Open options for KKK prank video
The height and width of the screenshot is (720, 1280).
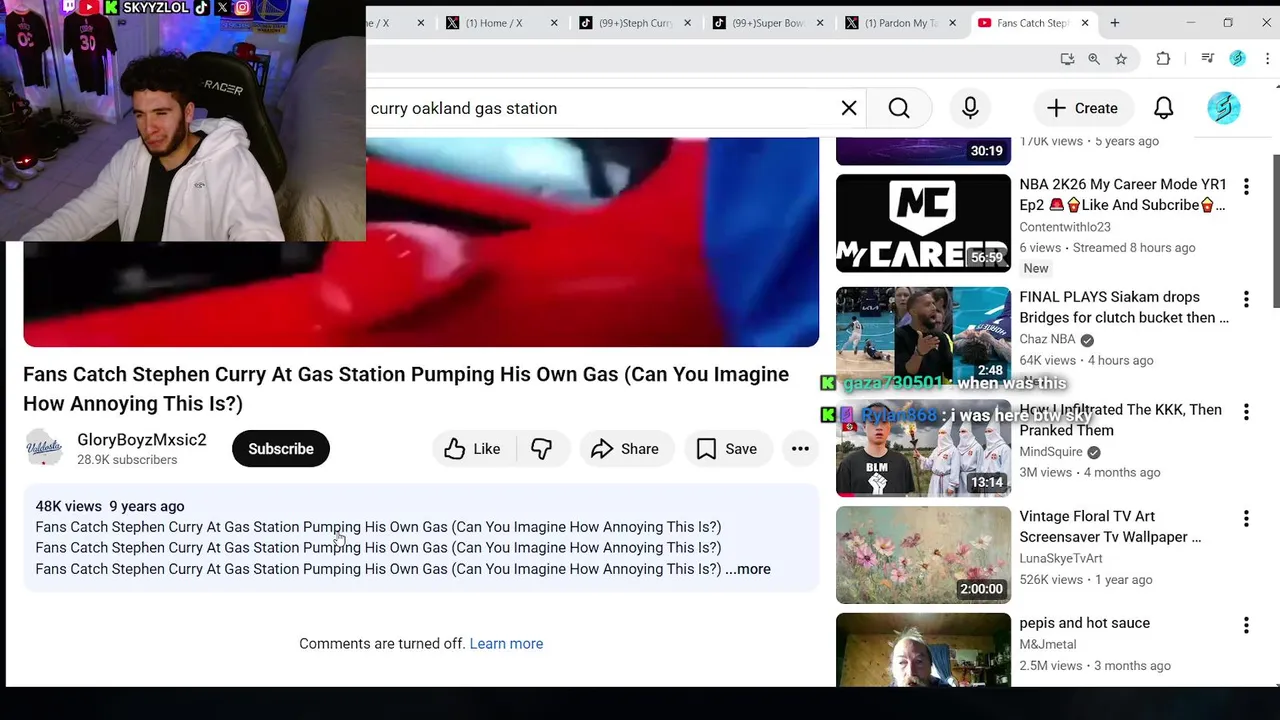[1246, 412]
